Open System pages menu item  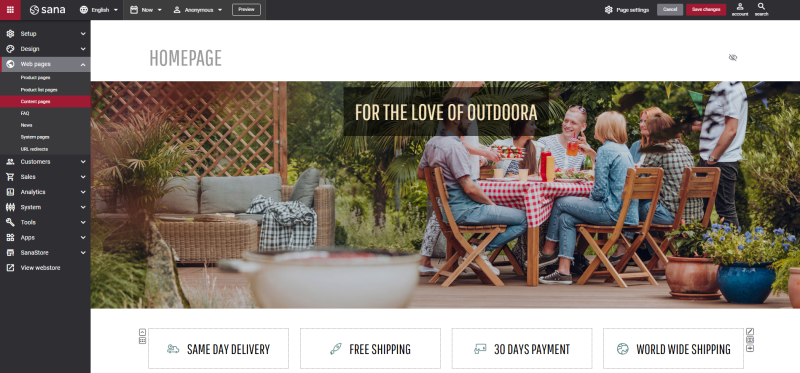[35, 137]
